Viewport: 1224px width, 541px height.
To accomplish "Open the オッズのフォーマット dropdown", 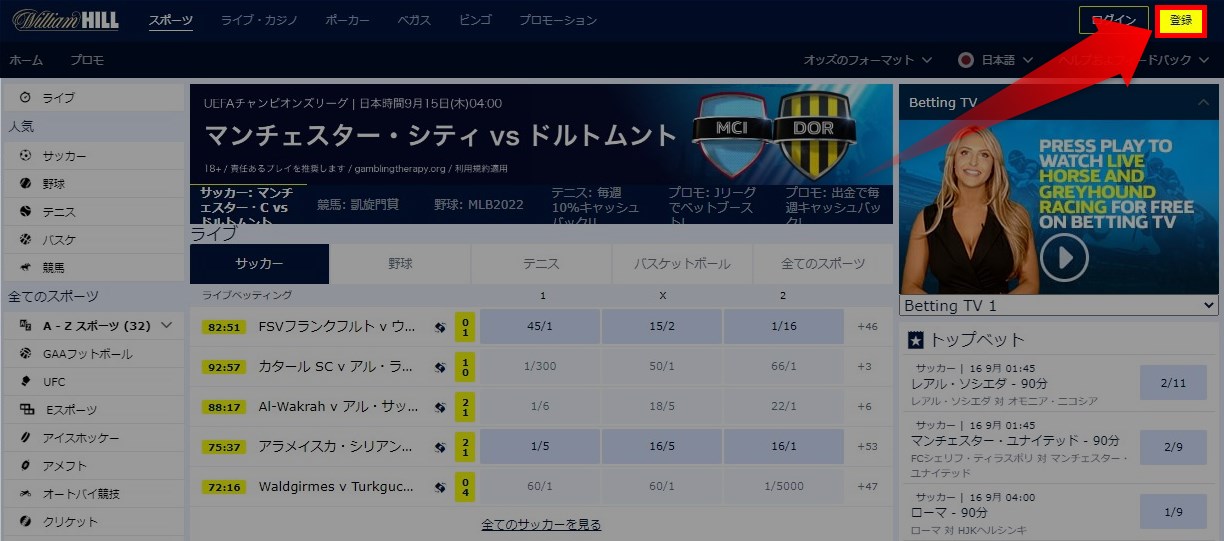I will (868, 60).
